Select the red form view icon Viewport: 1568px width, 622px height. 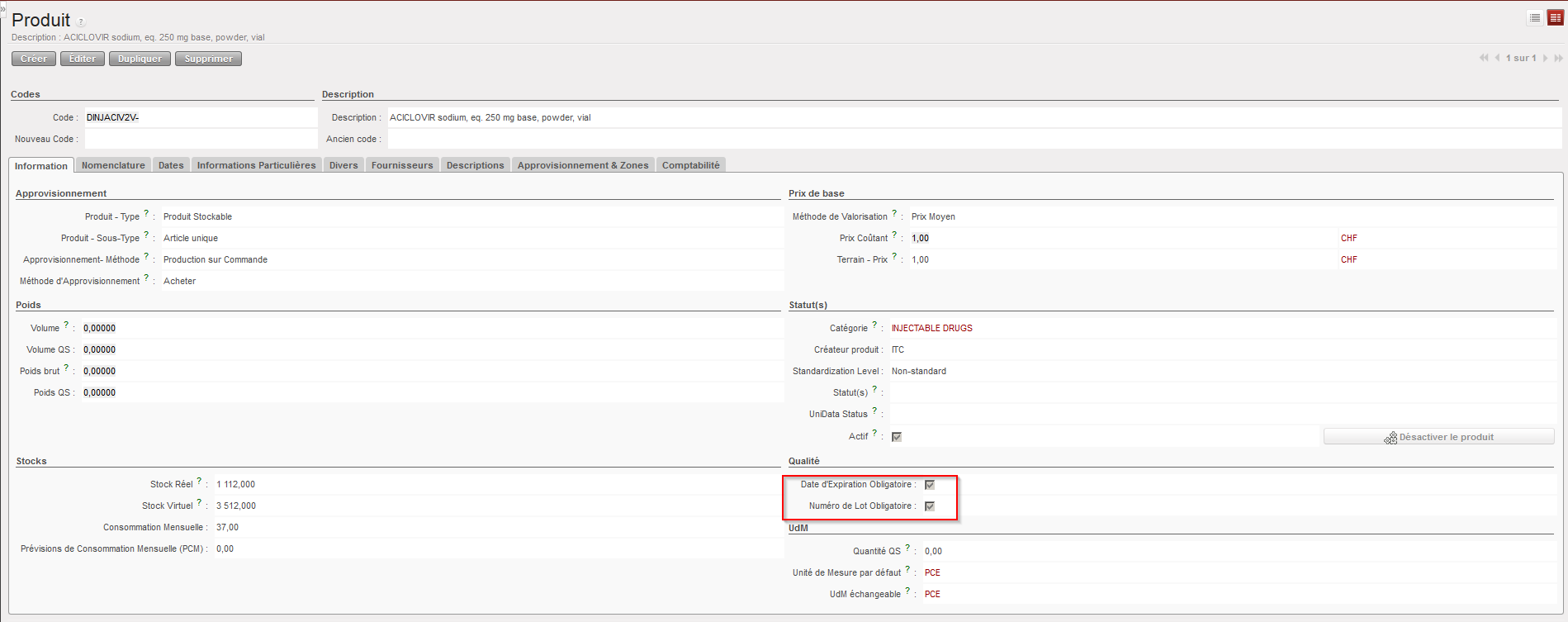1555,18
